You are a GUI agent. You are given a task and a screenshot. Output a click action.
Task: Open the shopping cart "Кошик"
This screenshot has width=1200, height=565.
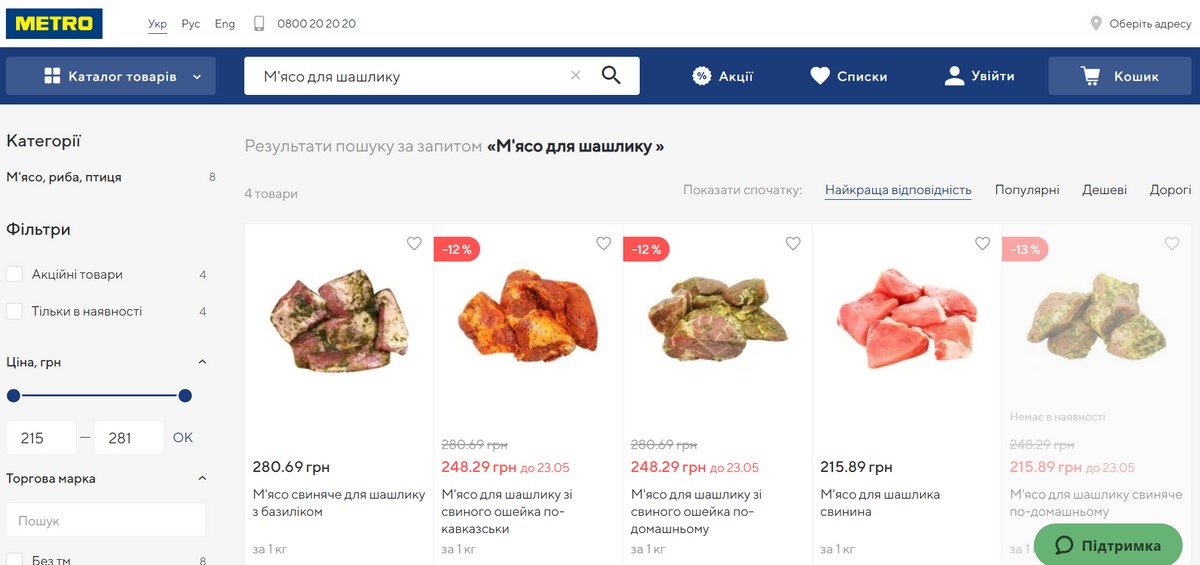click(x=1119, y=76)
